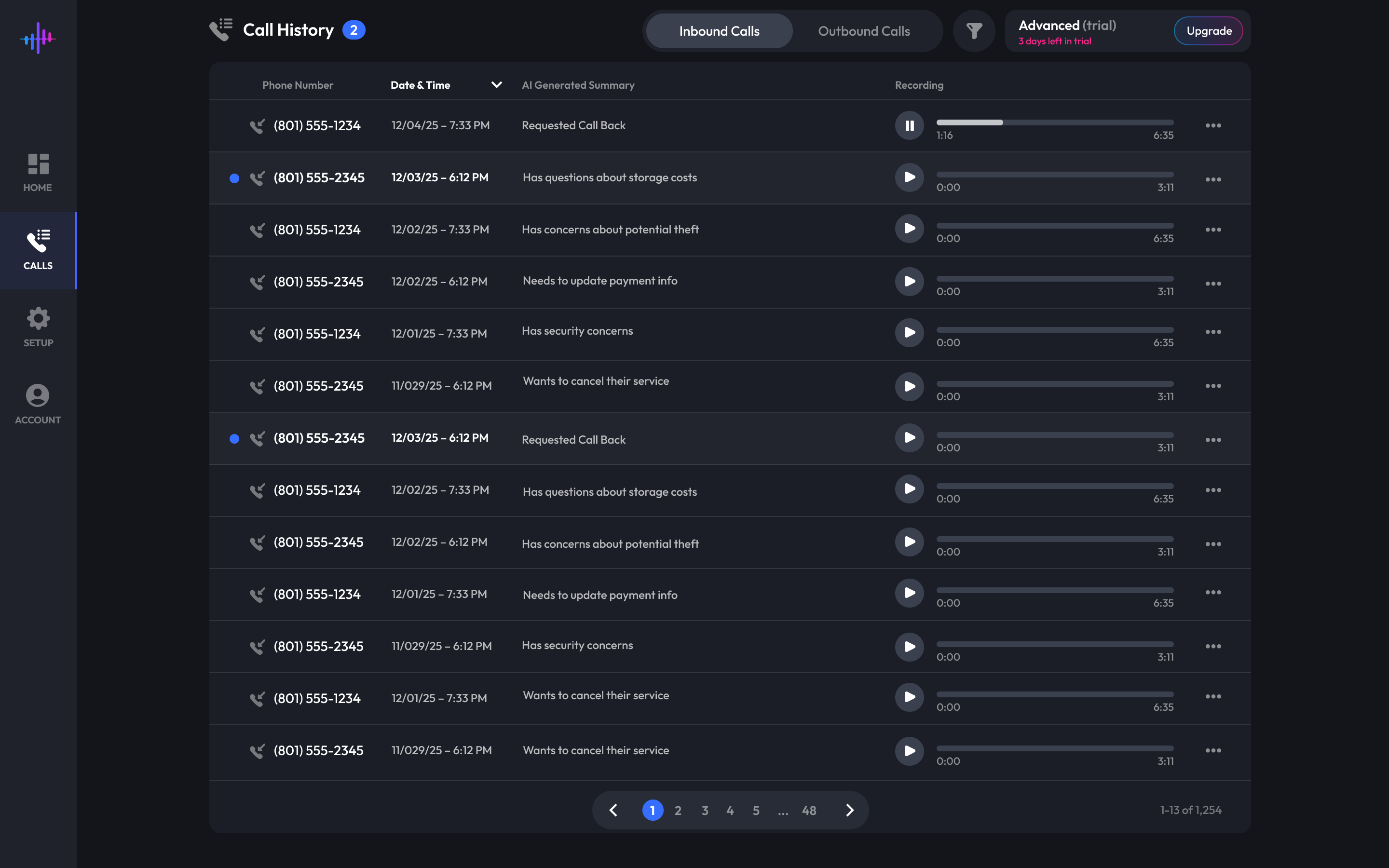This screenshot has height=868, width=1389.
Task: Go to the next page arrow
Action: (x=849, y=810)
